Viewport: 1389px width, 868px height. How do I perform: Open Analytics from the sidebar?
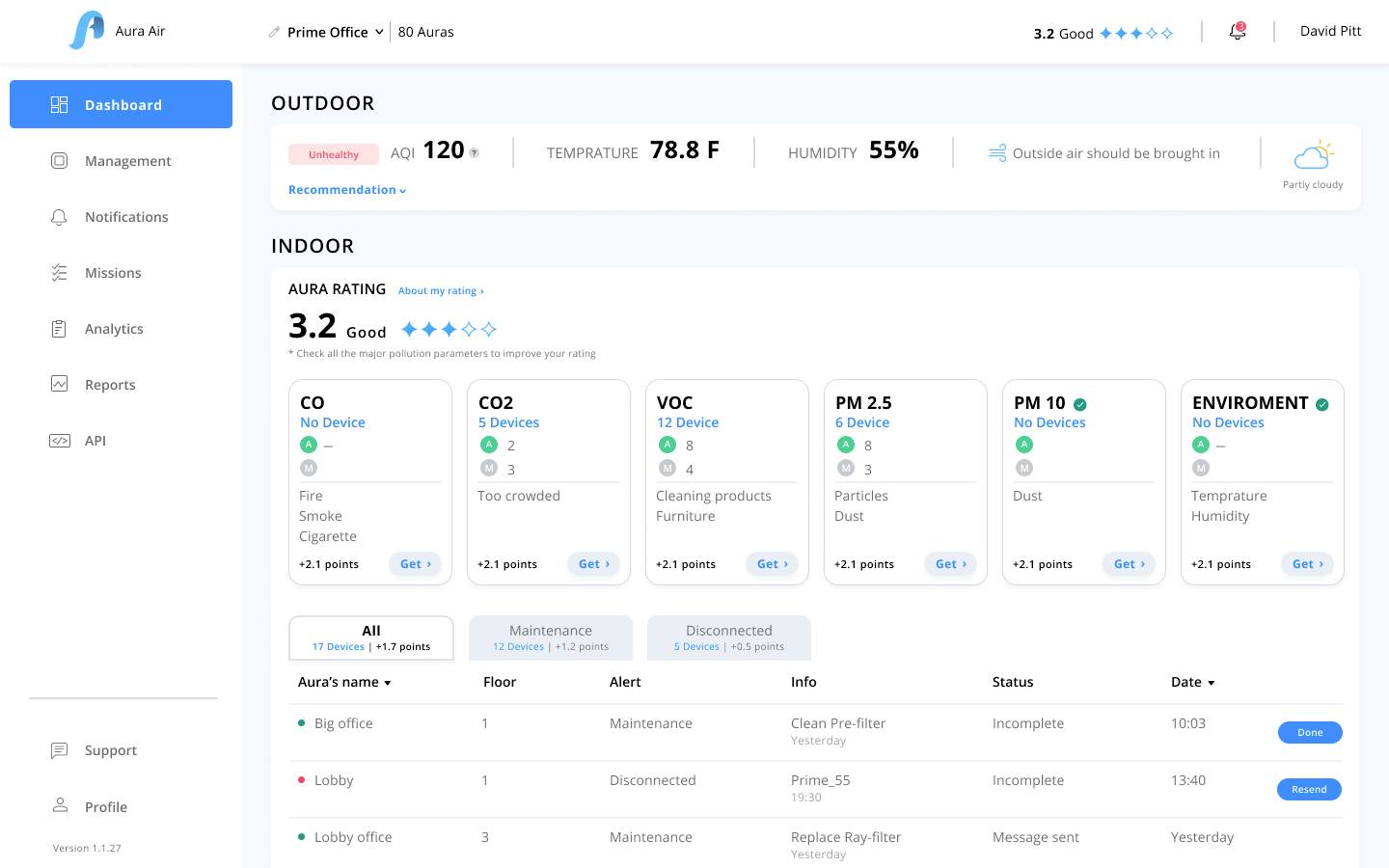(x=114, y=329)
